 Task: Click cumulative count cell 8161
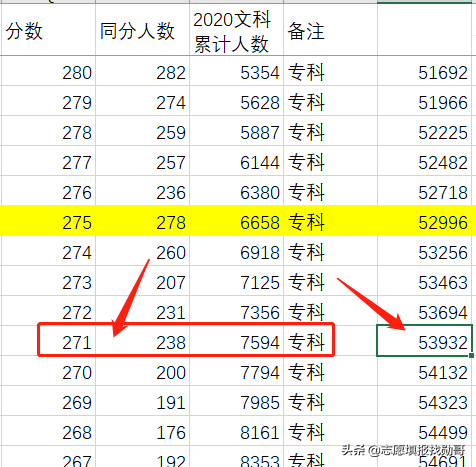(236, 430)
